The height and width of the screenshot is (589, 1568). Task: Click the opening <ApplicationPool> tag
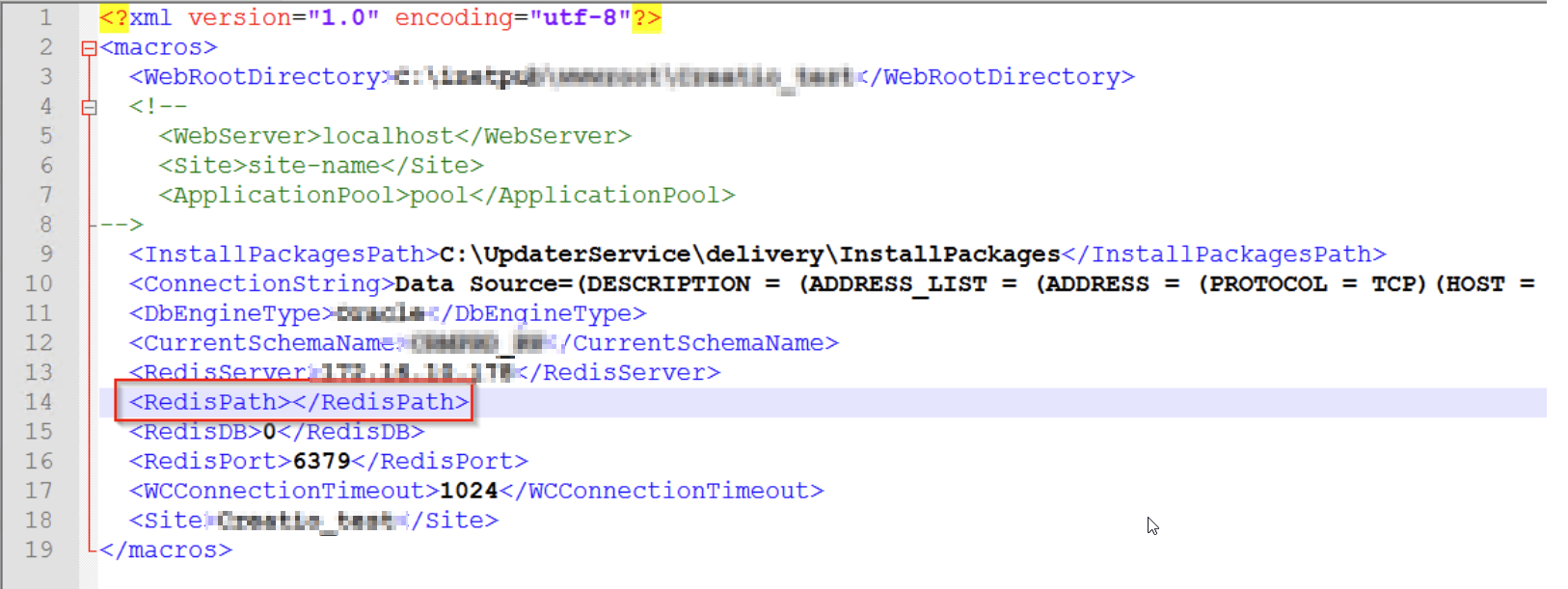(x=284, y=196)
